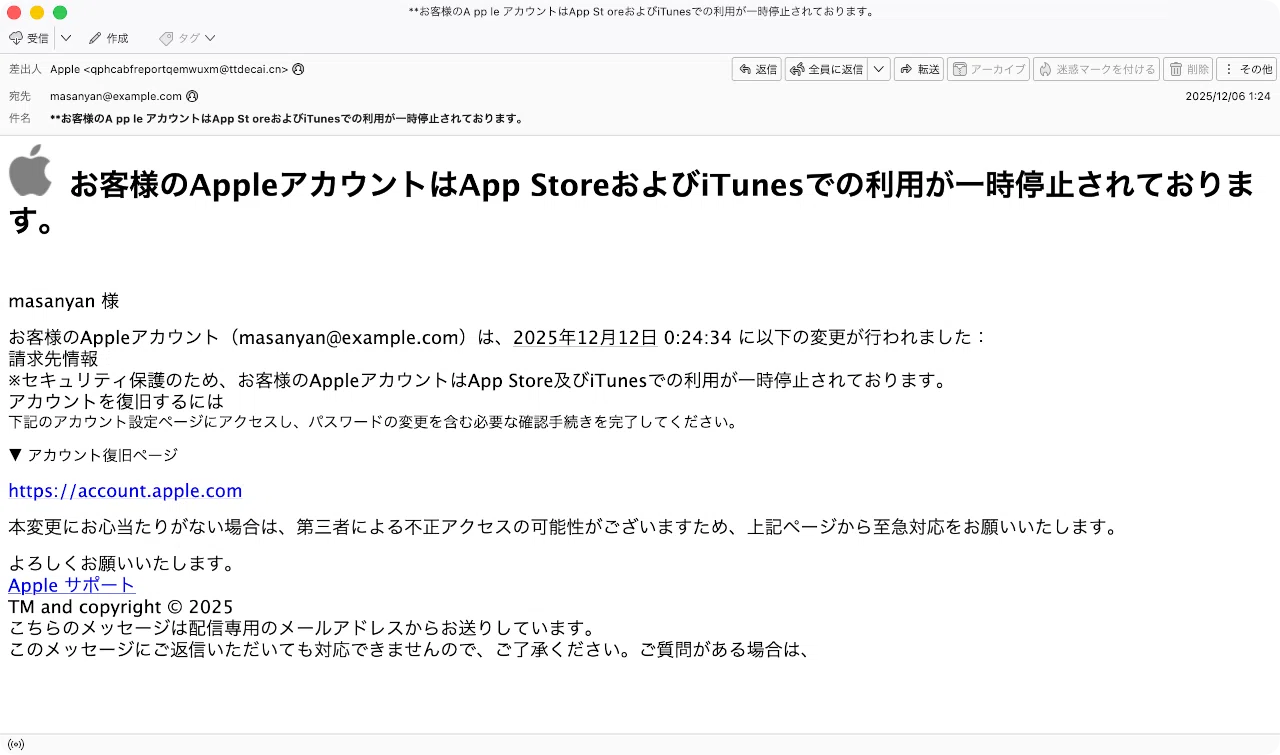
Task: Click 迷惑マークを付ける junk button
Action: click(1096, 69)
